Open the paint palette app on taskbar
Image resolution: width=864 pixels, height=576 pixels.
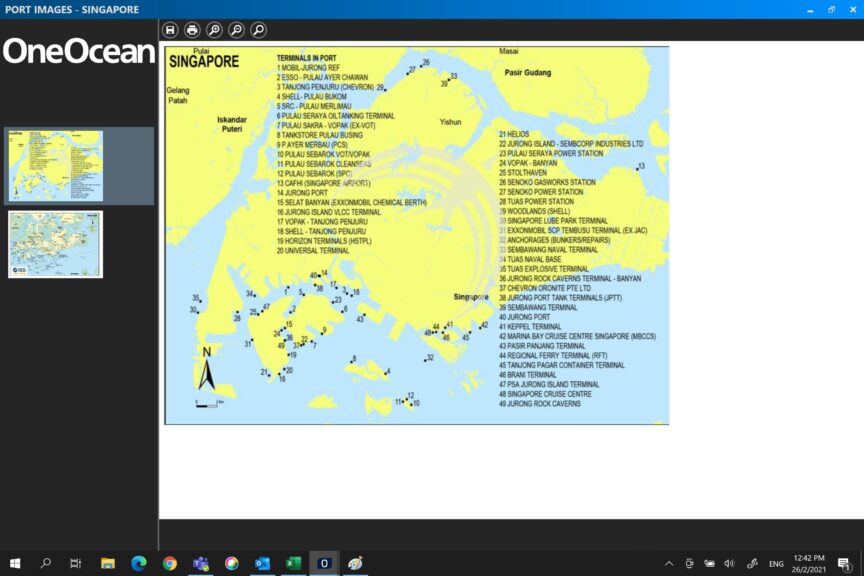tap(355, 563)
